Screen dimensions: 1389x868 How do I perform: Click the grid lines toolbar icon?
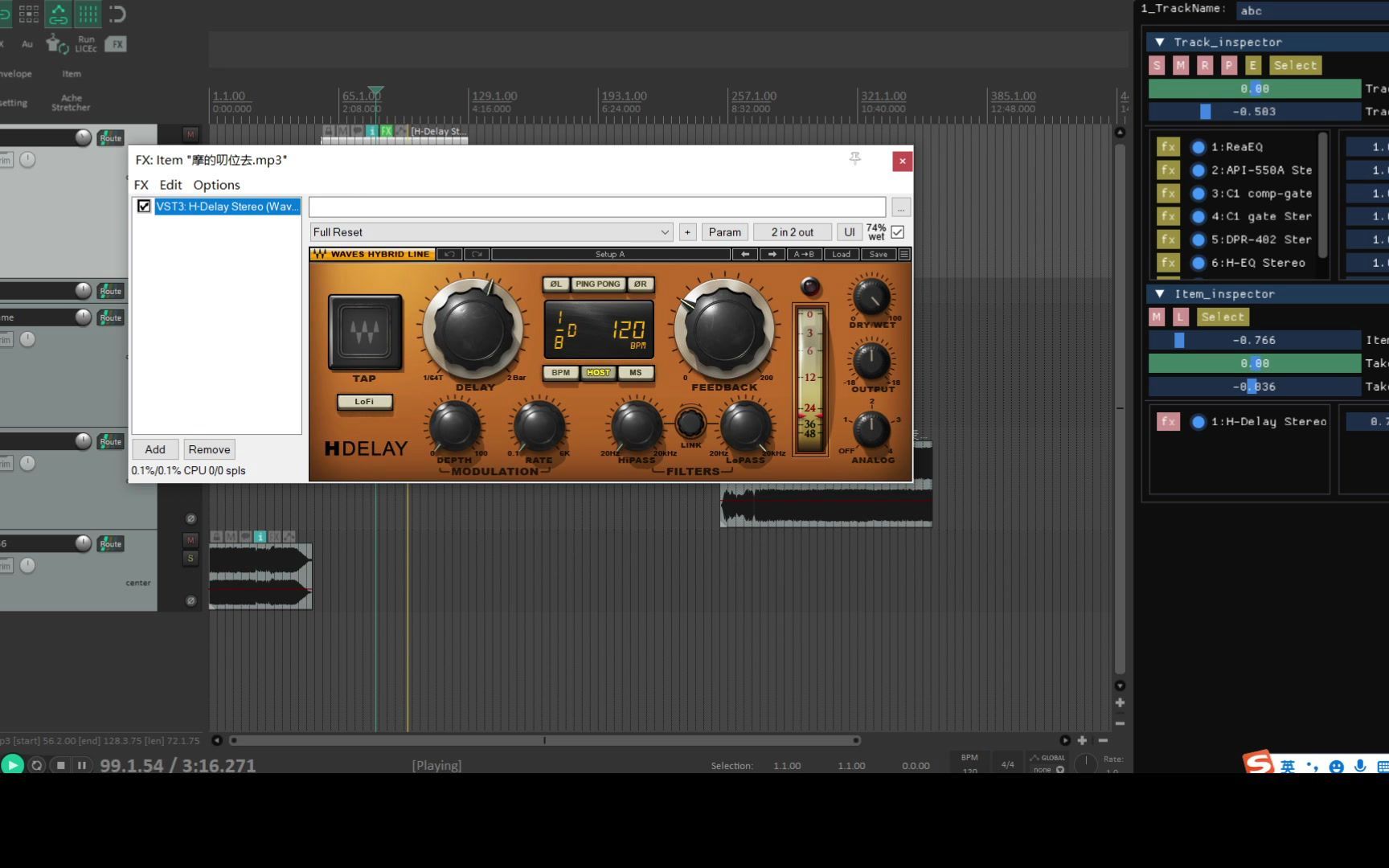(x=88, y=14)
